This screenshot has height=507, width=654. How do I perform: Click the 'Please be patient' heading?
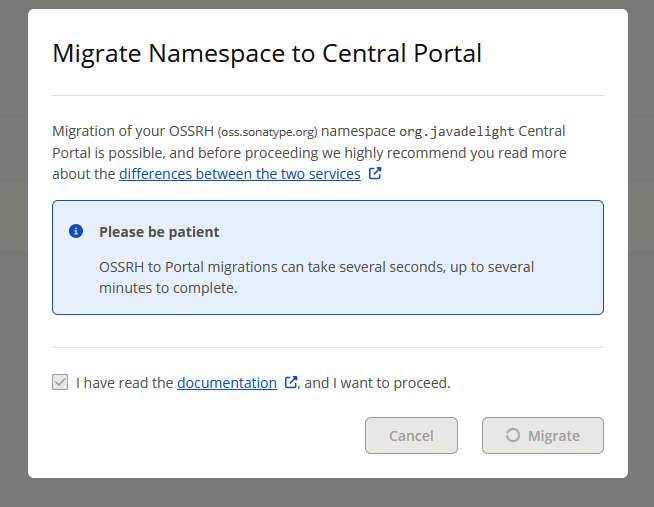tap(159, 232)
